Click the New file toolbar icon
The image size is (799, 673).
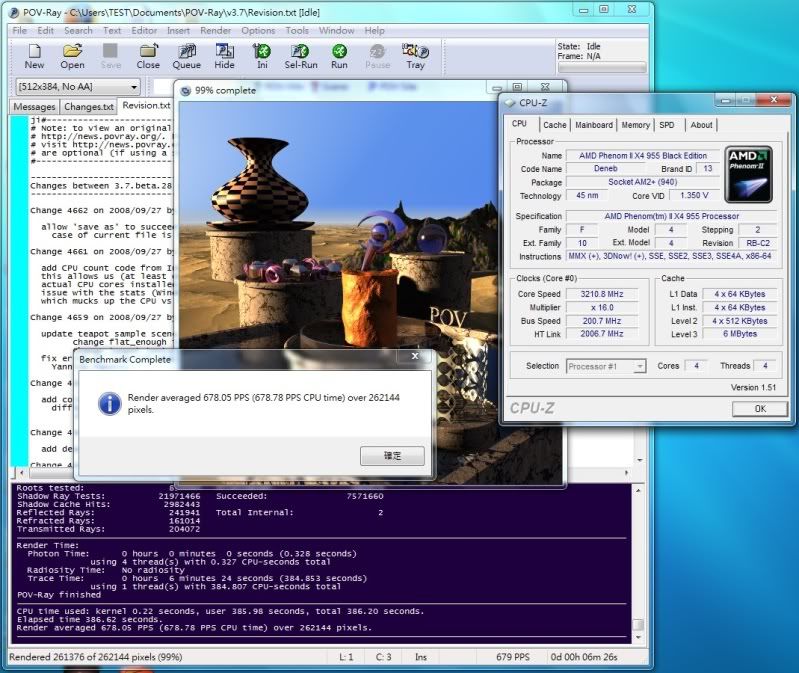[x=34, y=56]
